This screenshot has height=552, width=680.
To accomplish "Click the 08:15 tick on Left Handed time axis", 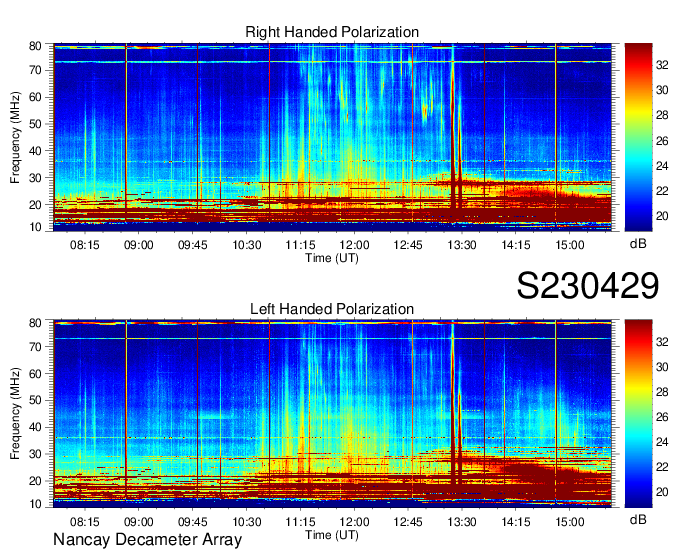I will click(x=85, y=522).
